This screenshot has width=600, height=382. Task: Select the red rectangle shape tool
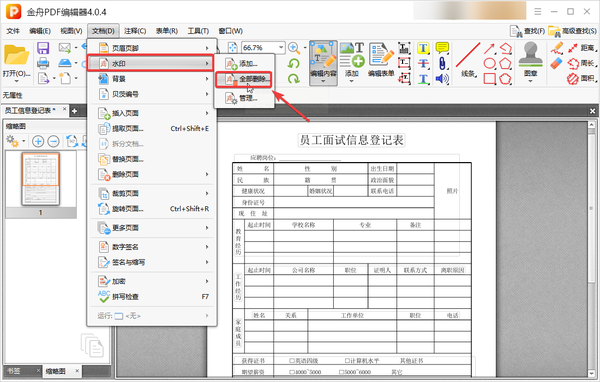coord(489,79)
